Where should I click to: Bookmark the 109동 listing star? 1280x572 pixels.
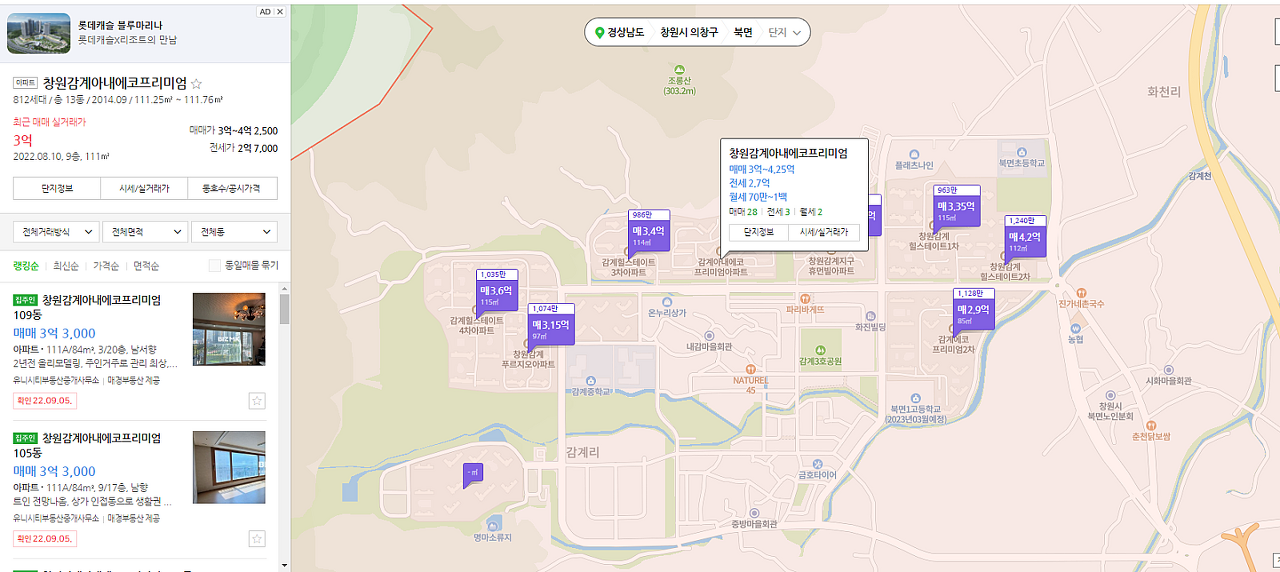pyautogui.click(x=257, y=401)
